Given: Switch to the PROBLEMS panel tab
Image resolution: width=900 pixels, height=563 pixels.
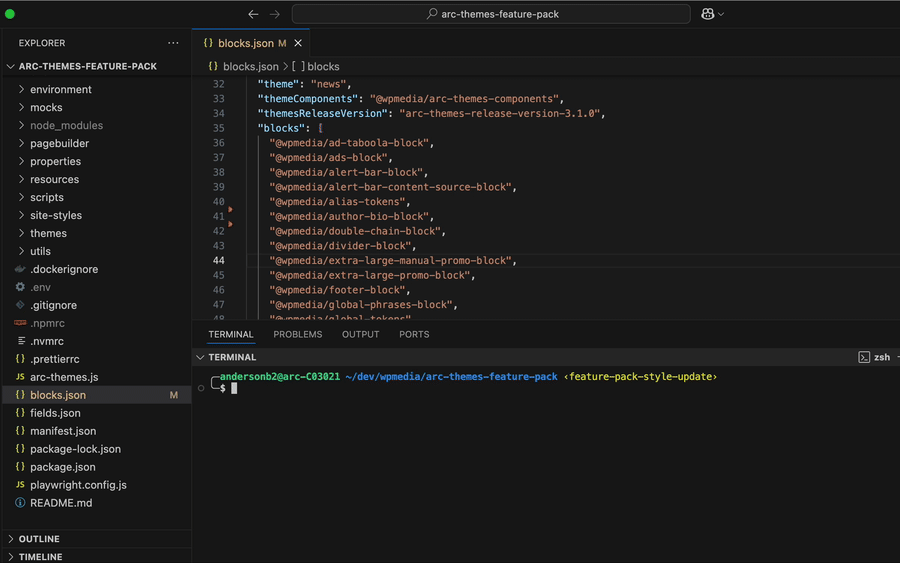Looking at the screenshot, I should (297, 335).
